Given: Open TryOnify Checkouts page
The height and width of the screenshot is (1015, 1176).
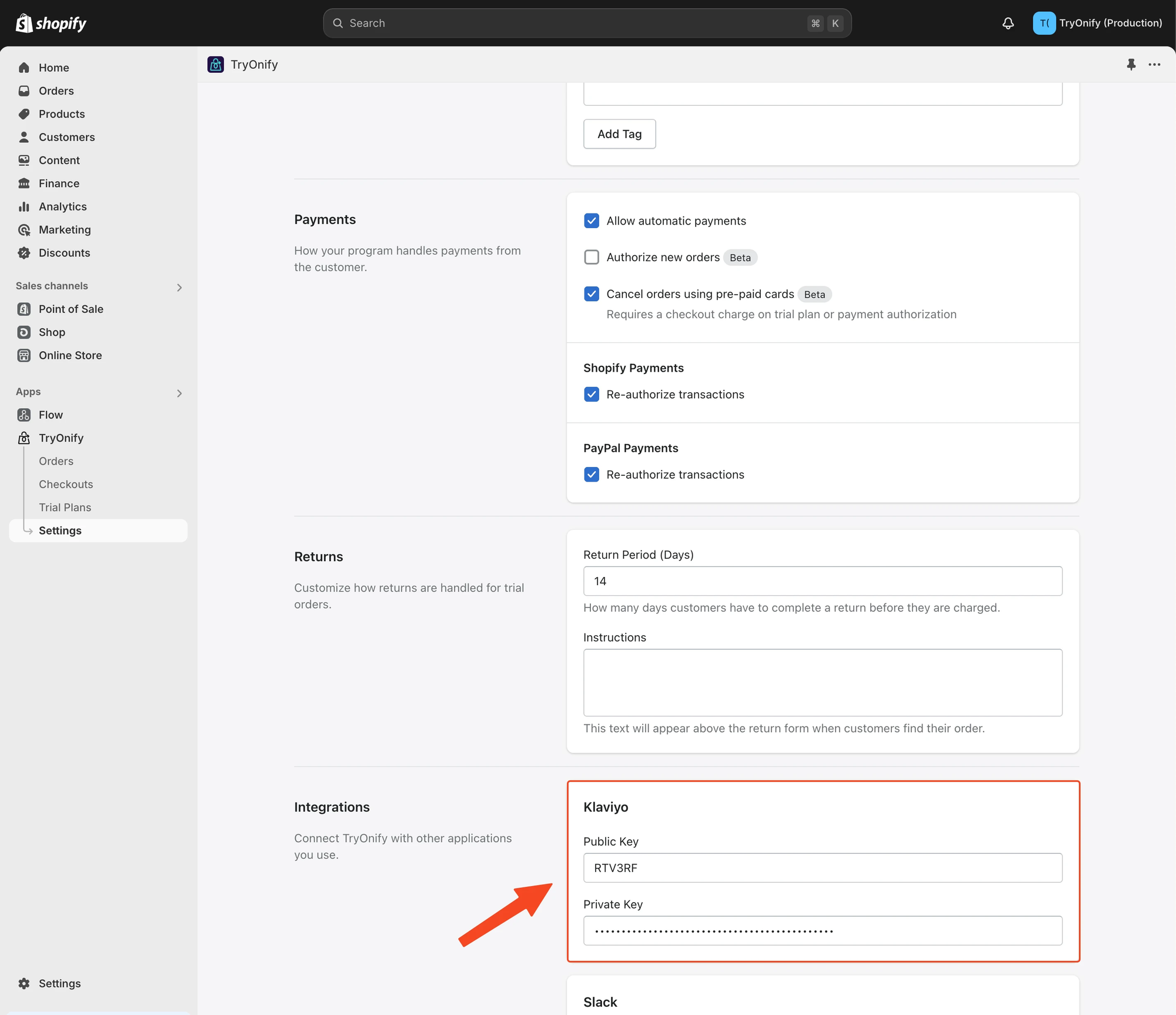Looking at the screenshot, I should [66, 484].
